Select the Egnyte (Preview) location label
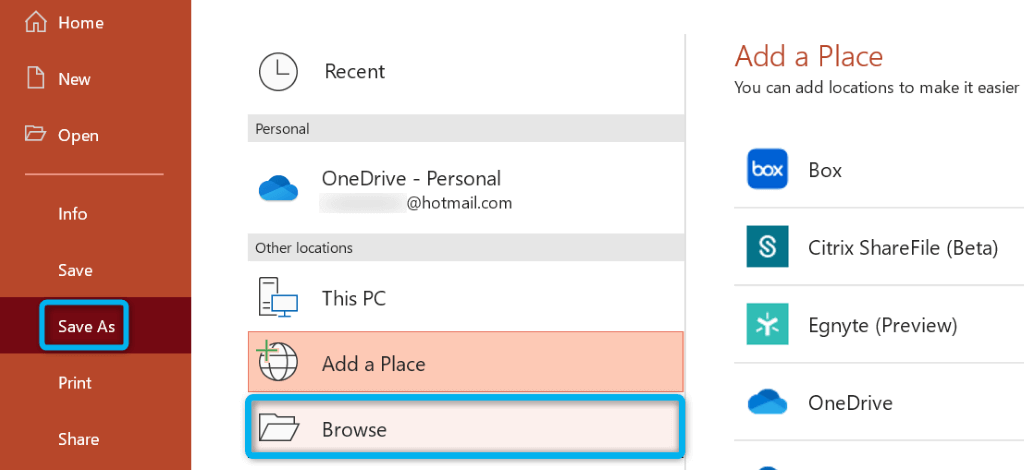 tap(882, 325)
